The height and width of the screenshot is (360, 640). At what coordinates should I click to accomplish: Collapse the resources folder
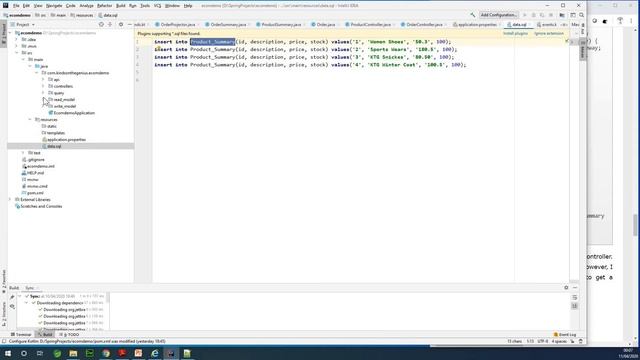pyautogui.click(x=30, y=120)
